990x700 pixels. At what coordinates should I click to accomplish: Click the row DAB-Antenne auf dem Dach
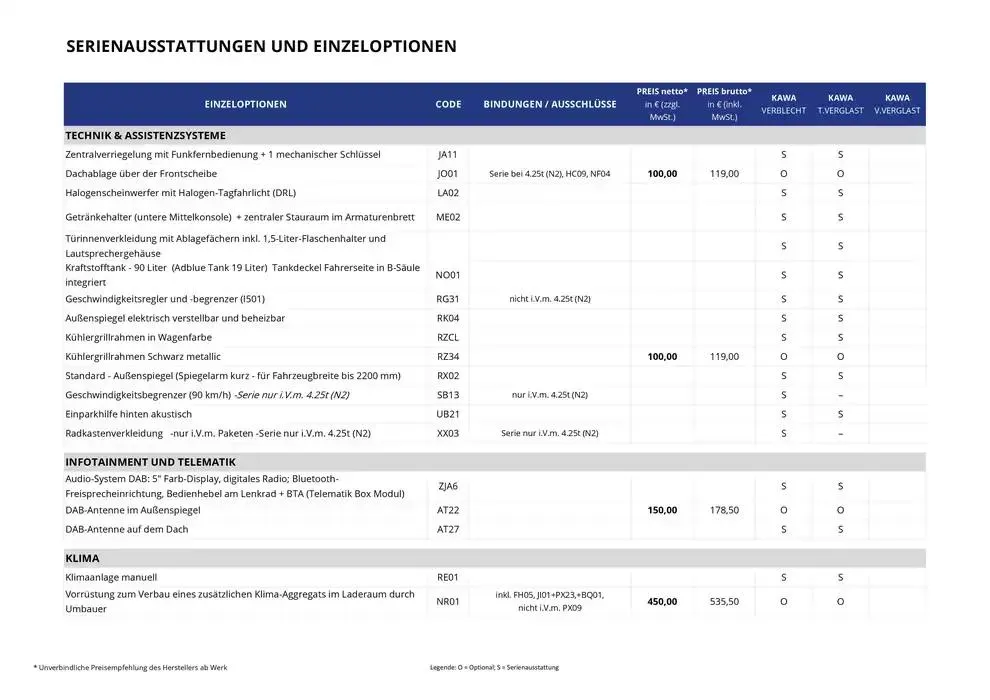(126, 529)
